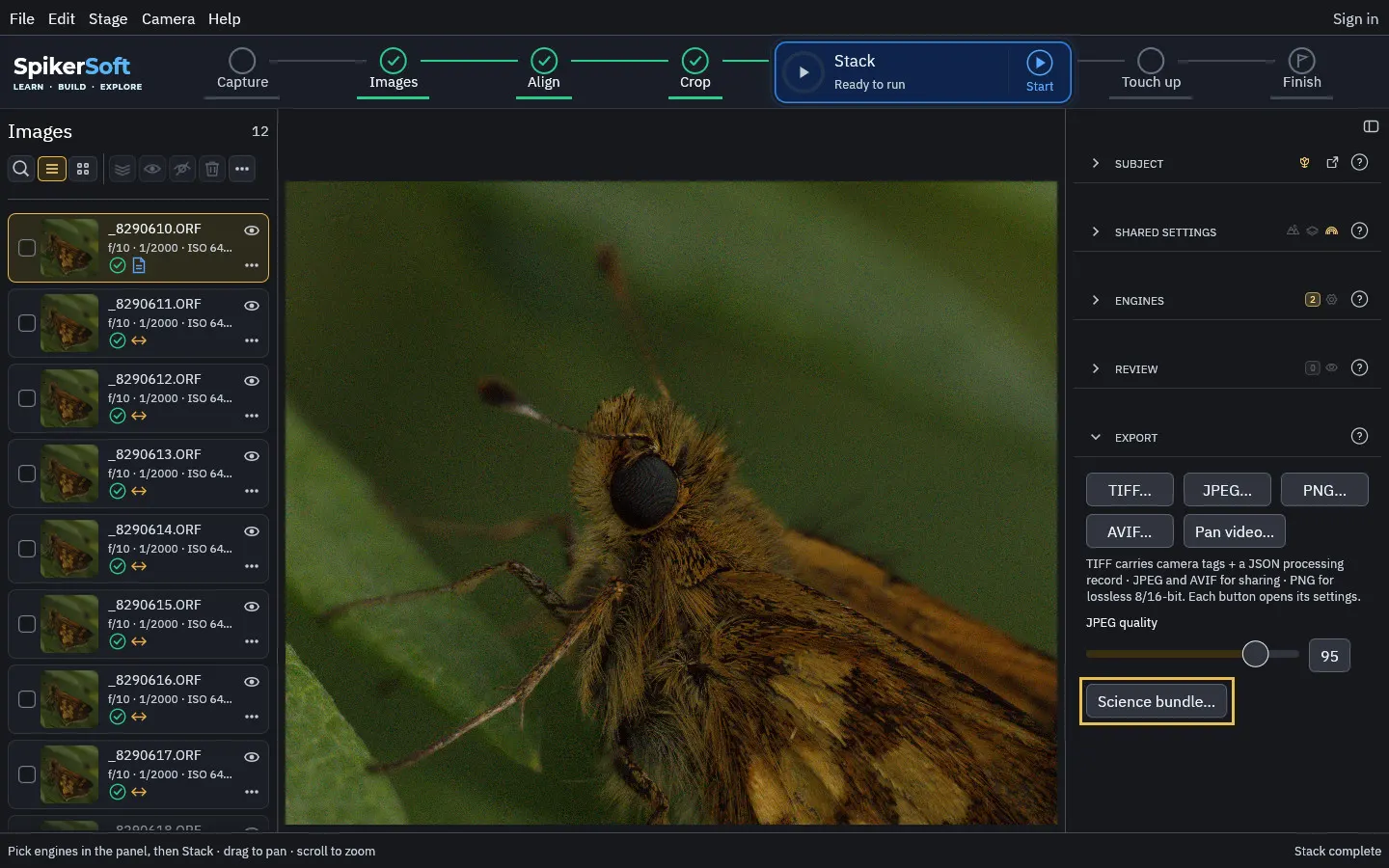The image size is (1389, 868).
Task: Click the Science bundle... button
Action: (1157, 701)
